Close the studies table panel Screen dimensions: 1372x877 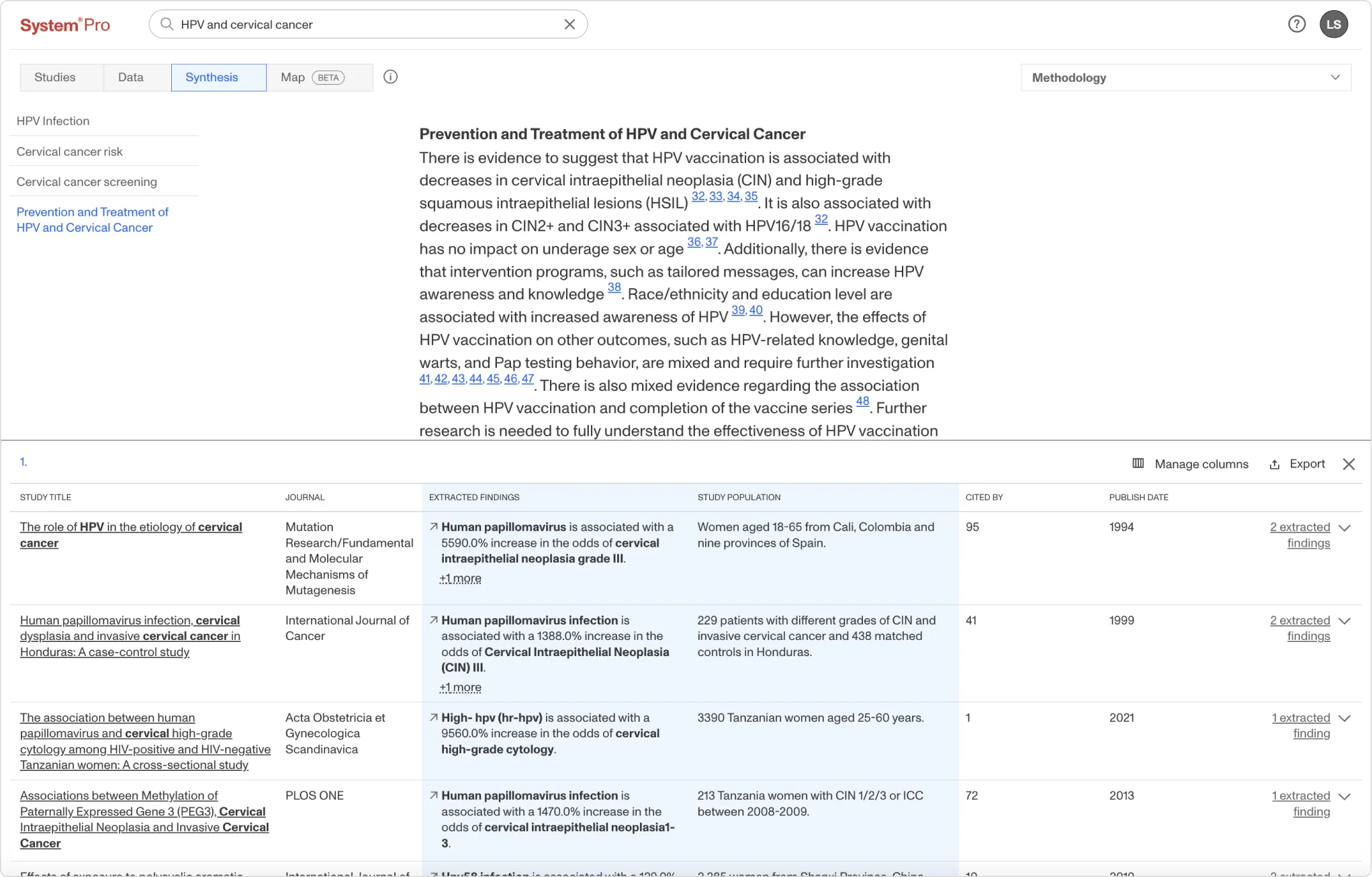1348,464
